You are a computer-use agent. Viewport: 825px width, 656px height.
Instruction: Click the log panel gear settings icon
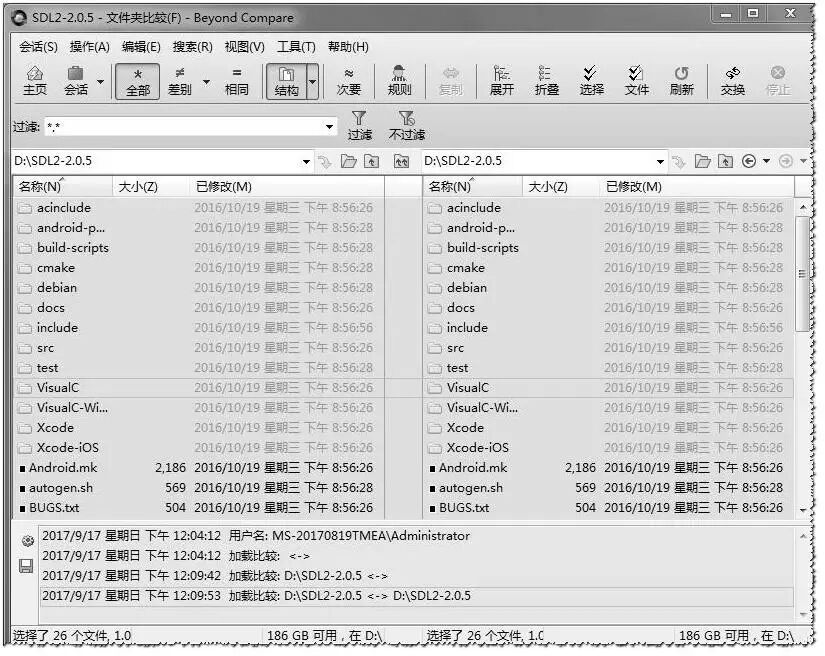point(27,541)
